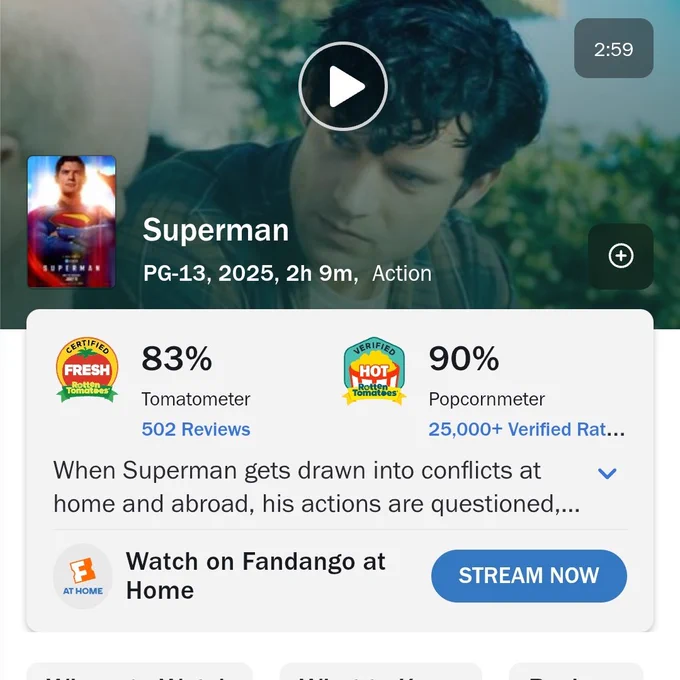The width and height of the screenshot is (680, 680).
Task: Click the Fandango At Home logo
Action: (x=83, y=576)
